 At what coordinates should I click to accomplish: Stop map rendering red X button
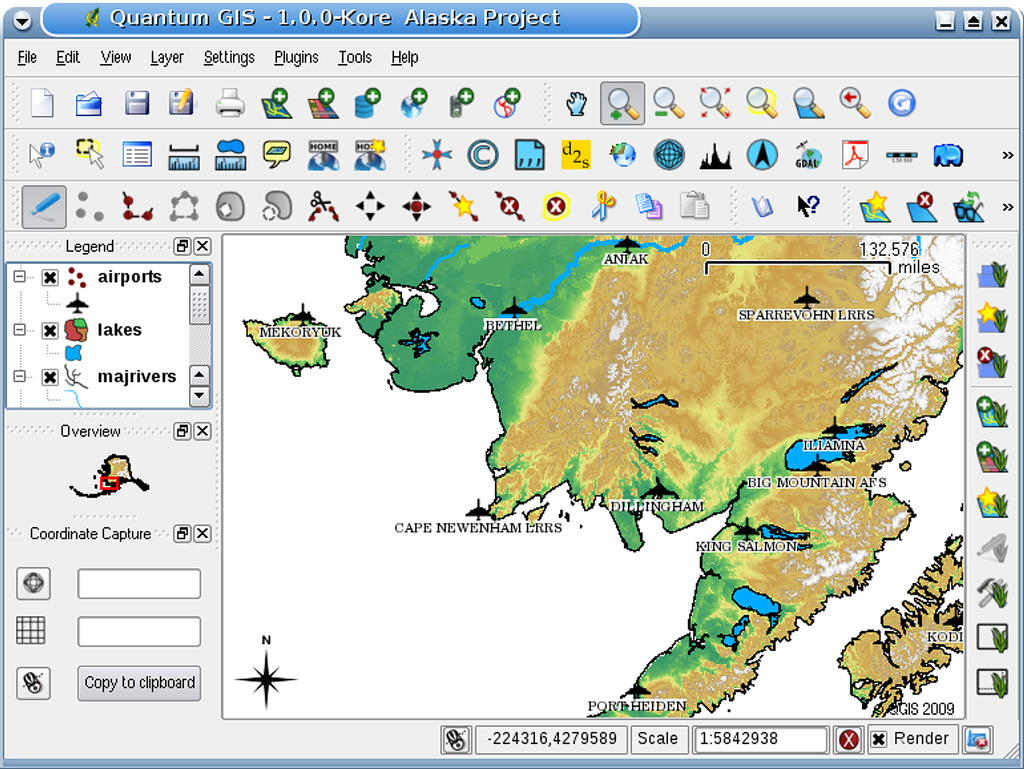(848, 740)
